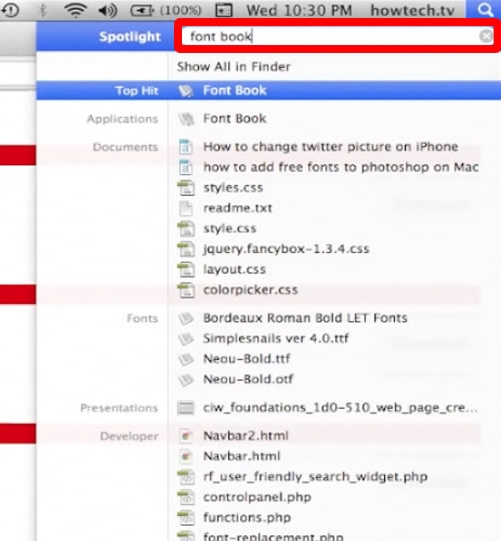This screenshot has width=501, height=541.
Task: Click the colorpicker.css file icon
Action: 186,290
